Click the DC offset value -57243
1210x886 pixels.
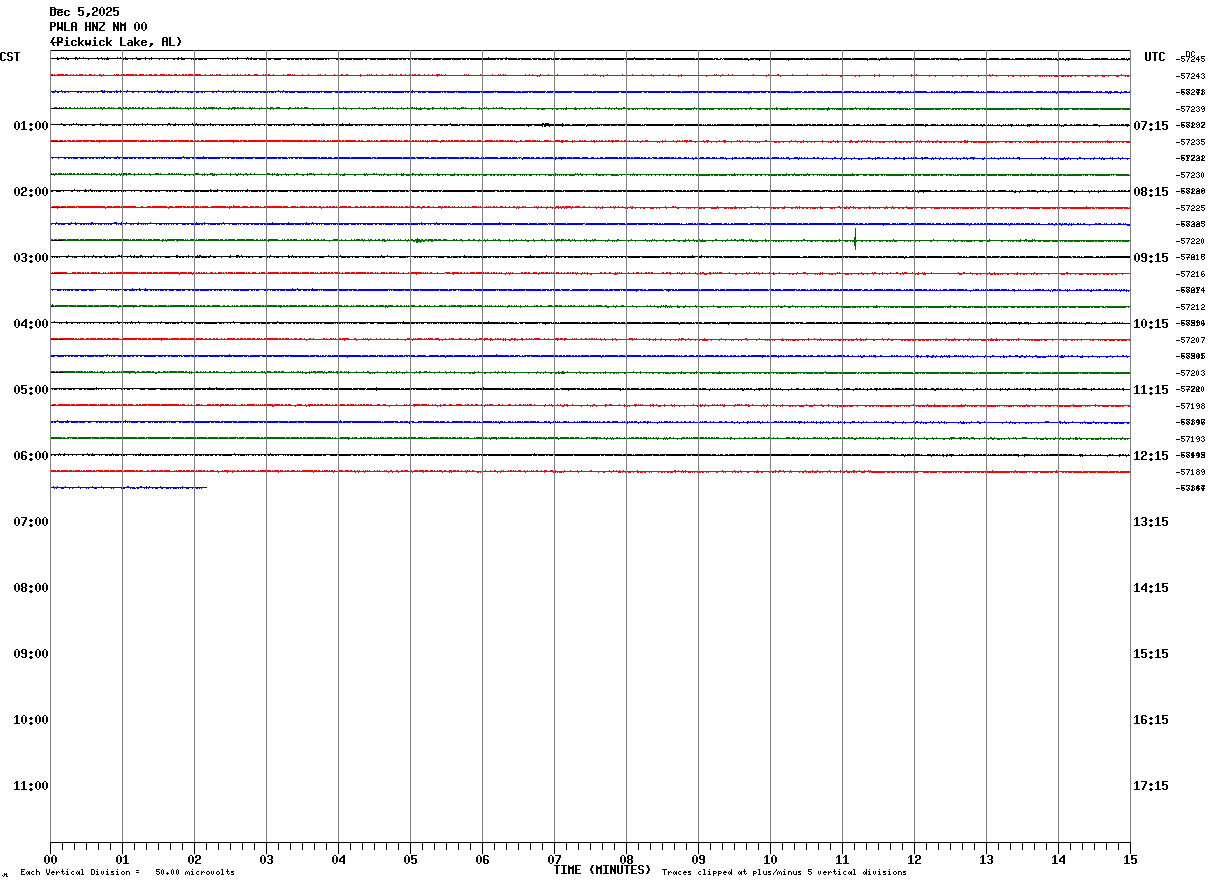click(x=1190, y=76)
